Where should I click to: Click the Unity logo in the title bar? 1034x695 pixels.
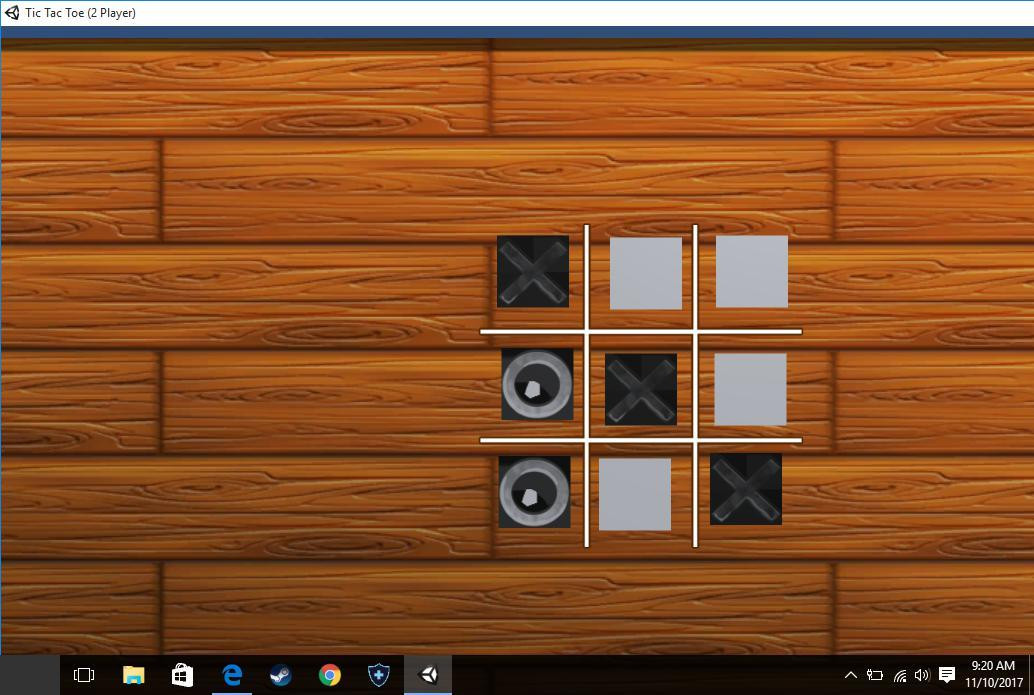12,13
